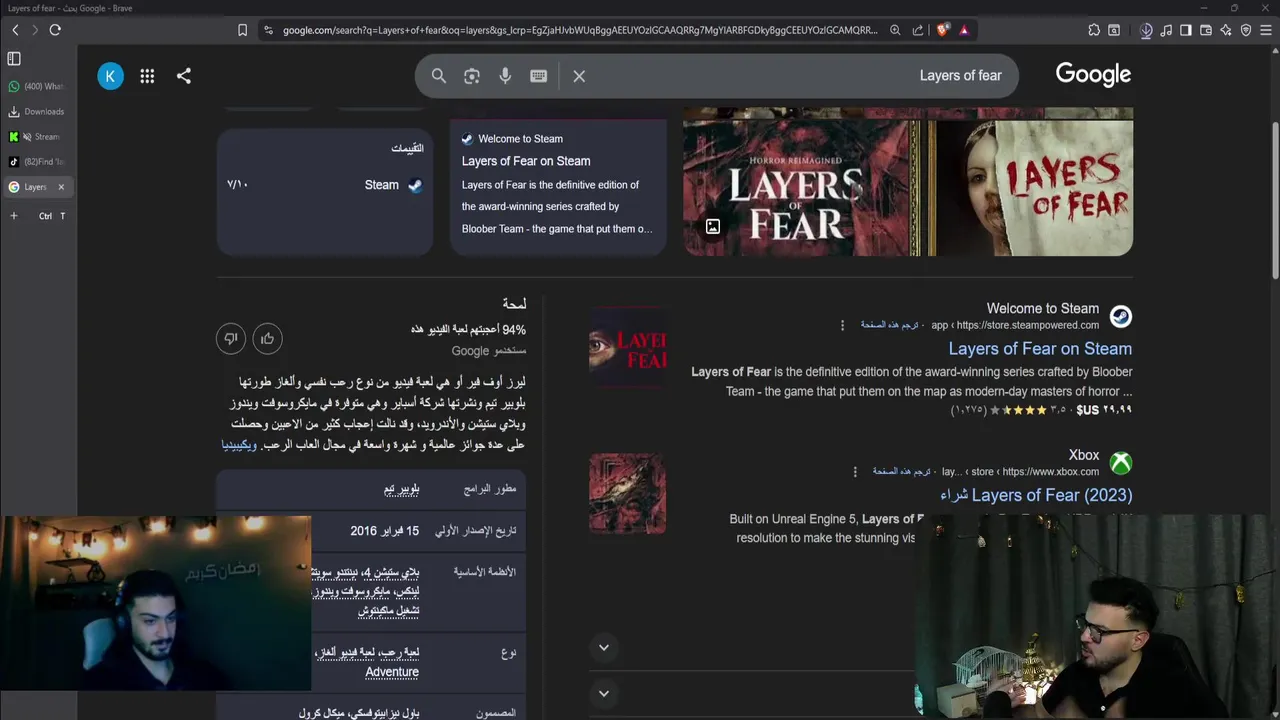Open the Brave playlist music note icon
Viewport: 1280px width, 720px height.
[x=1166, y=30]
